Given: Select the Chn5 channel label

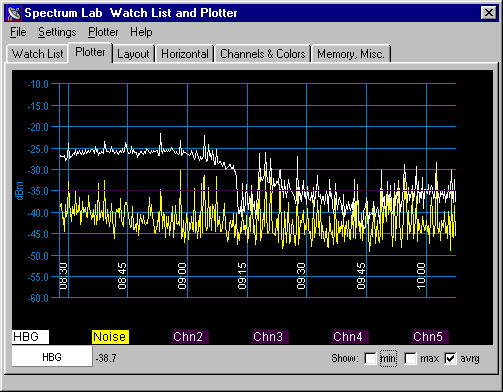Looking at the screenshot, I should [430, 337].
